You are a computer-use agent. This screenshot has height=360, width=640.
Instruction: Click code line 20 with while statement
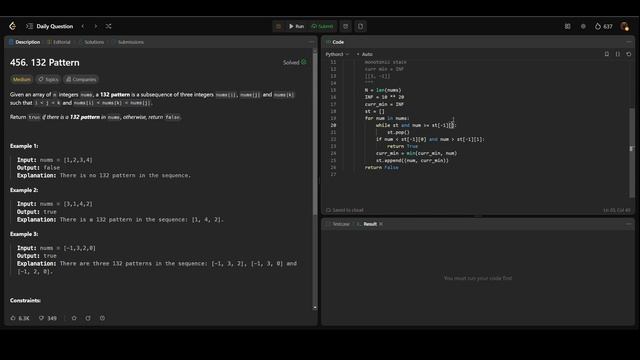coord(416,125)
